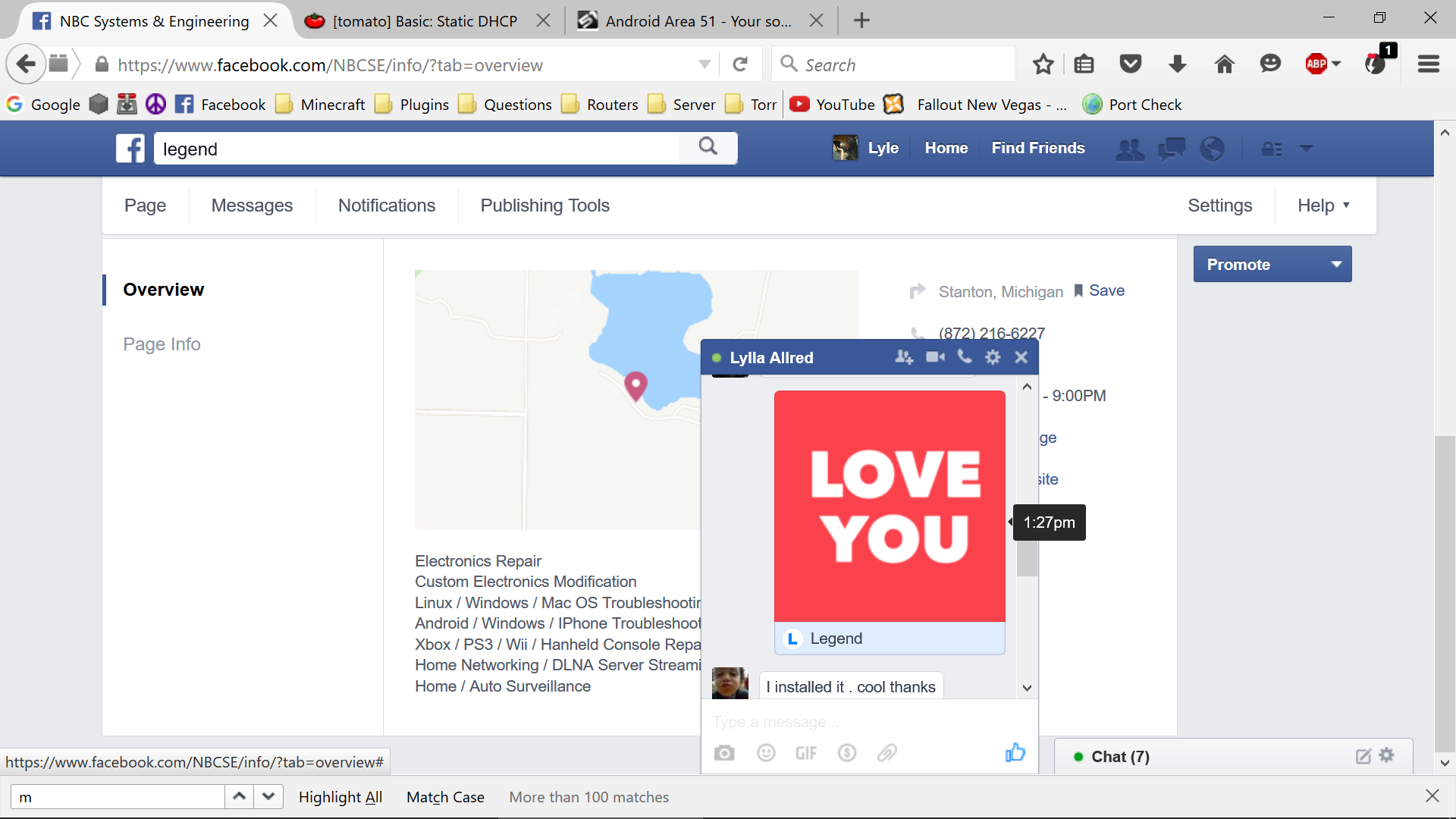Open Firefox hamburger menu
Screen dimensions: 1456x819
(1429, 64)
